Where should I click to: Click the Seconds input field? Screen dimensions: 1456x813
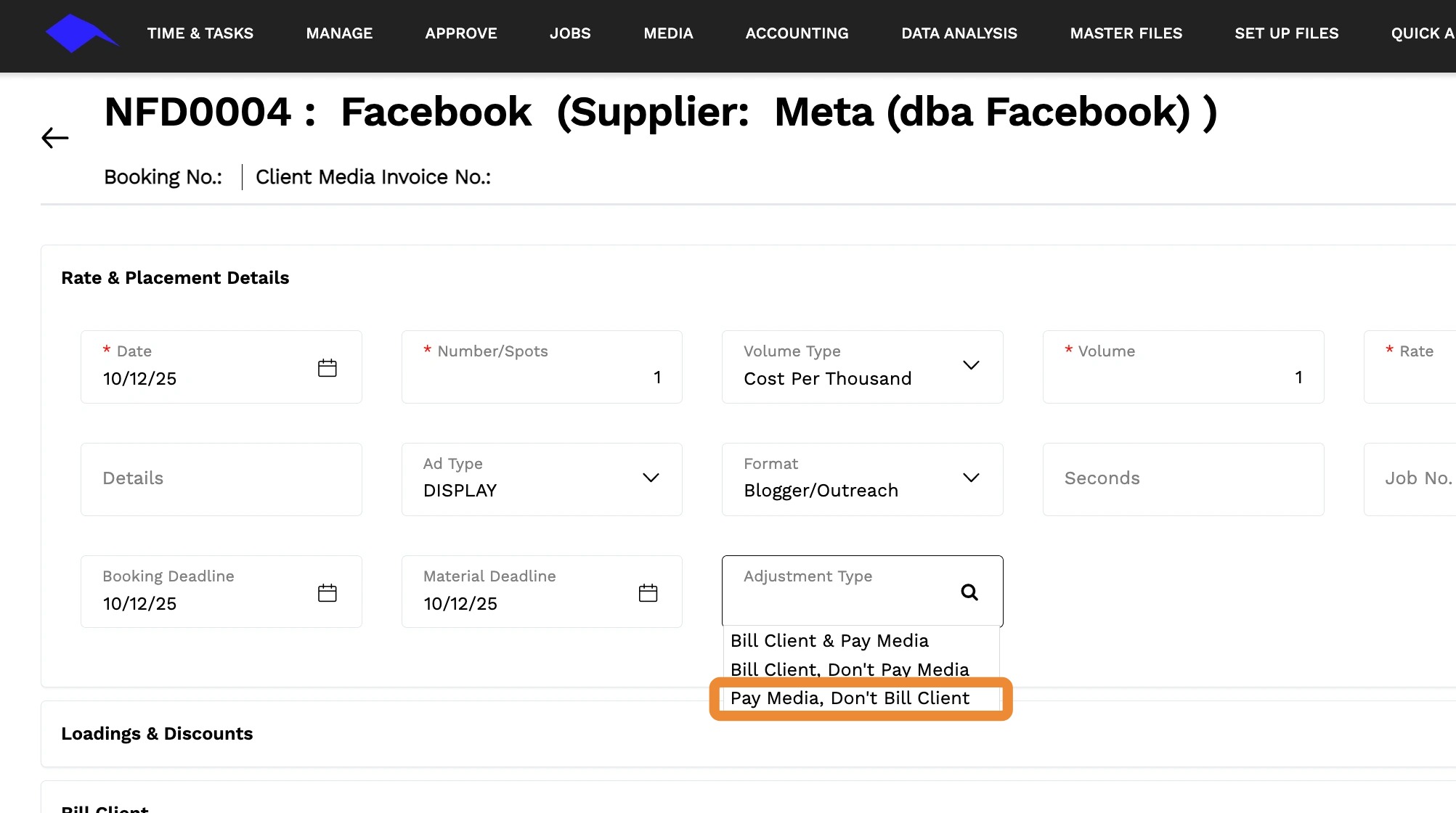click(x=1183, y=479)
